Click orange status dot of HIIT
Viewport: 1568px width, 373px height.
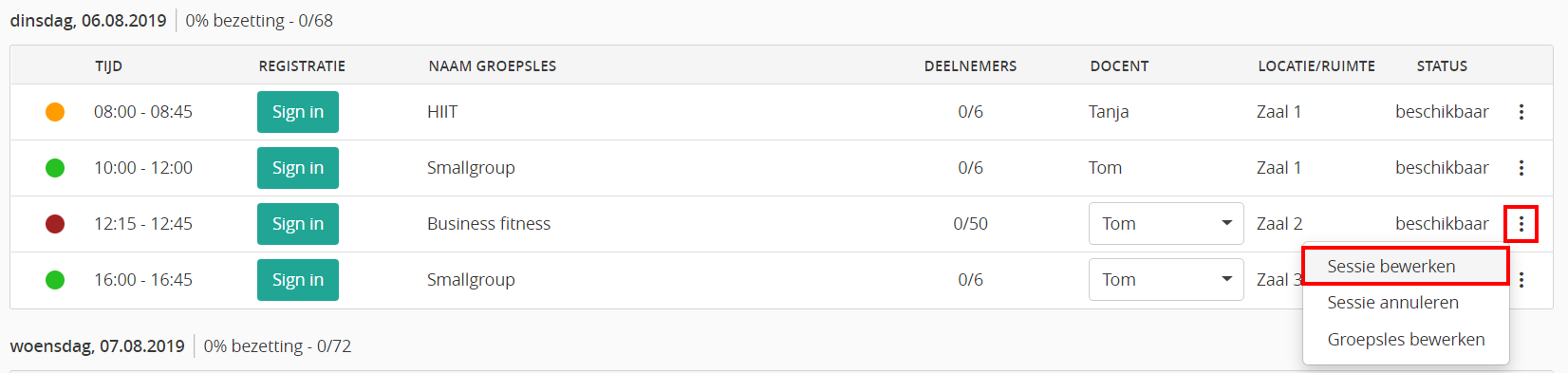[55, 112]
